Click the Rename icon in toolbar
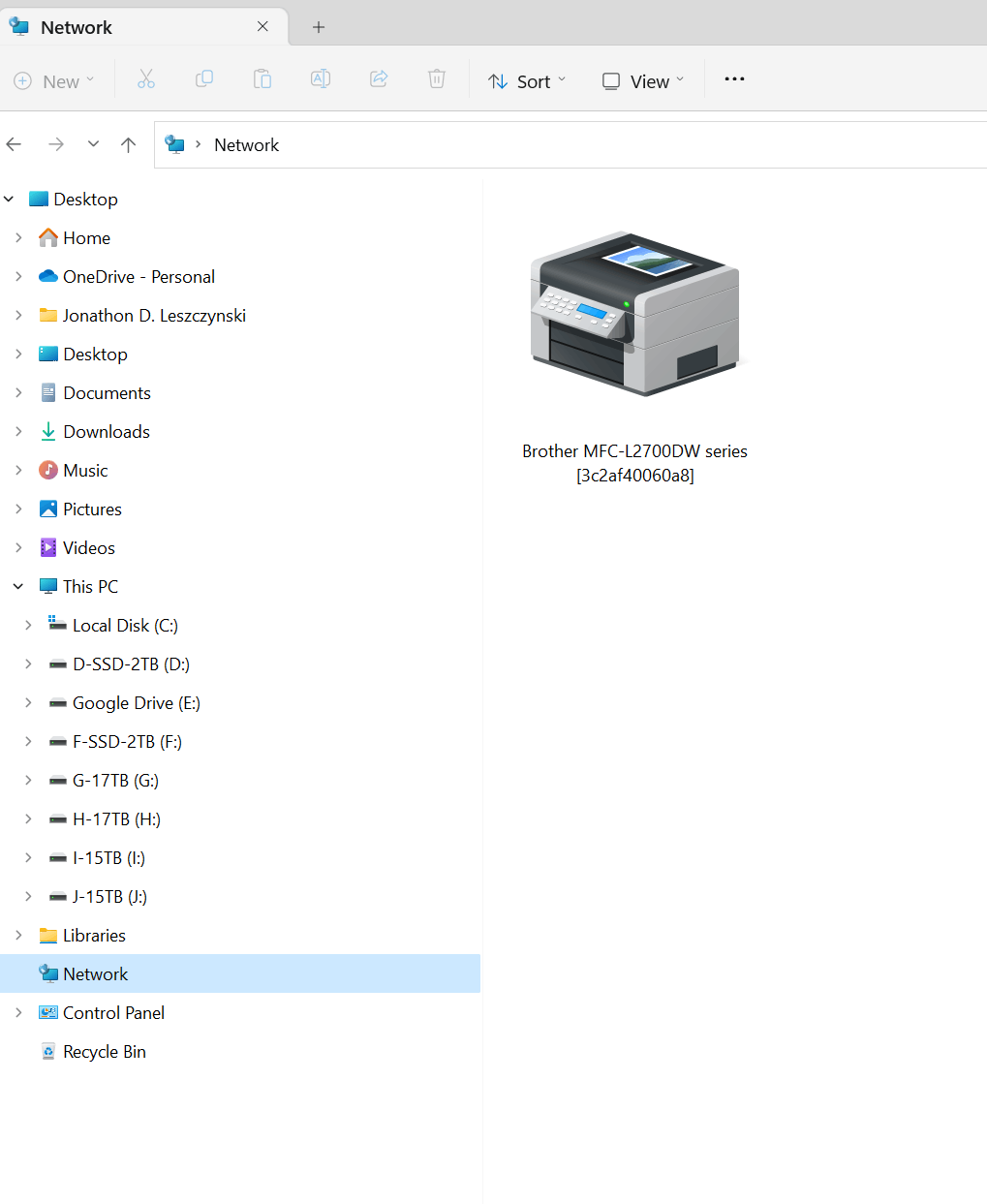987x1204 pixels. pos(321,79)
